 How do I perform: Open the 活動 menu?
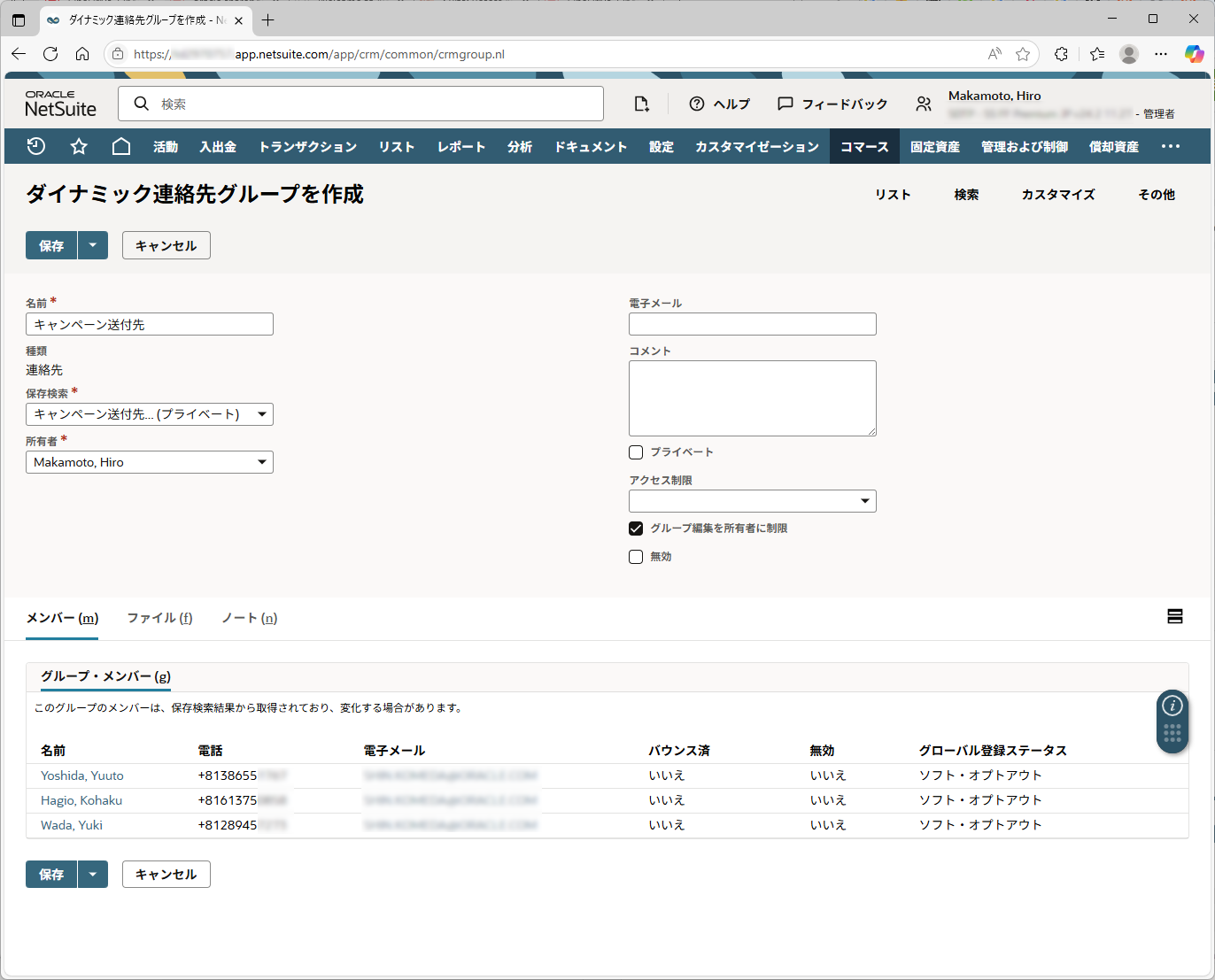[x=166, y=146]
